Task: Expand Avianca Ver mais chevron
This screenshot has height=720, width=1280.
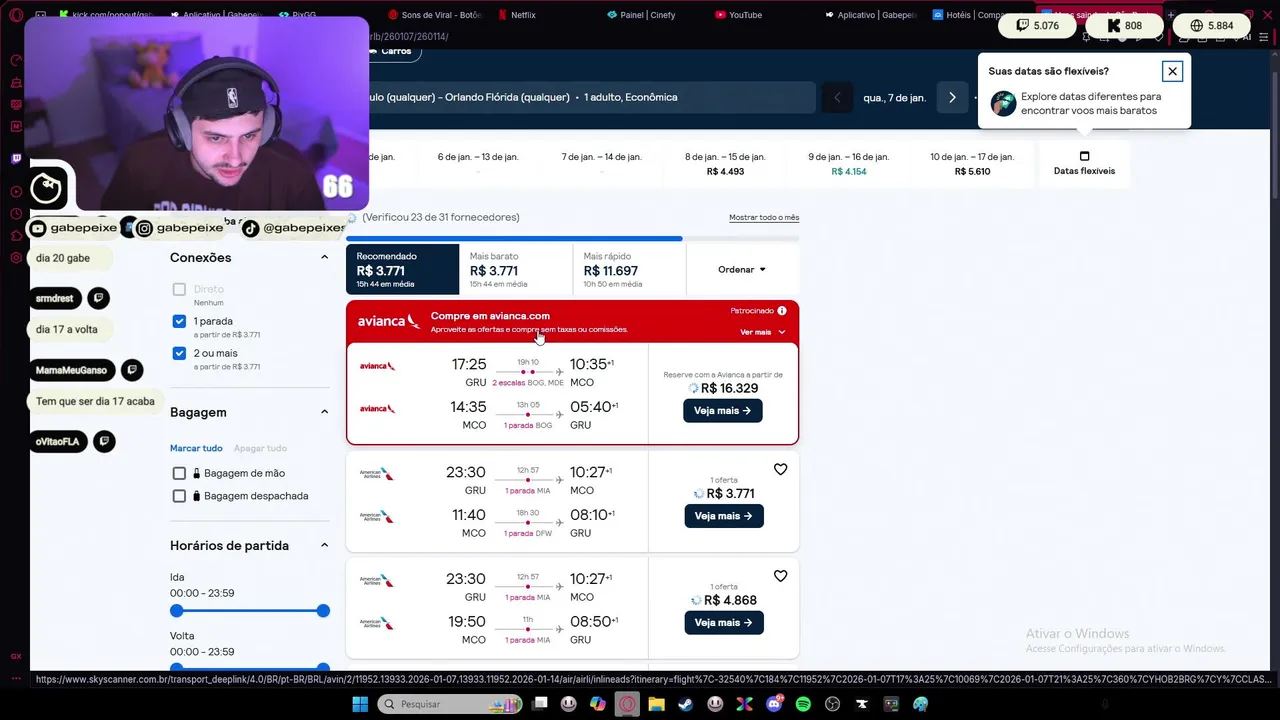Action: coord(781,332)
